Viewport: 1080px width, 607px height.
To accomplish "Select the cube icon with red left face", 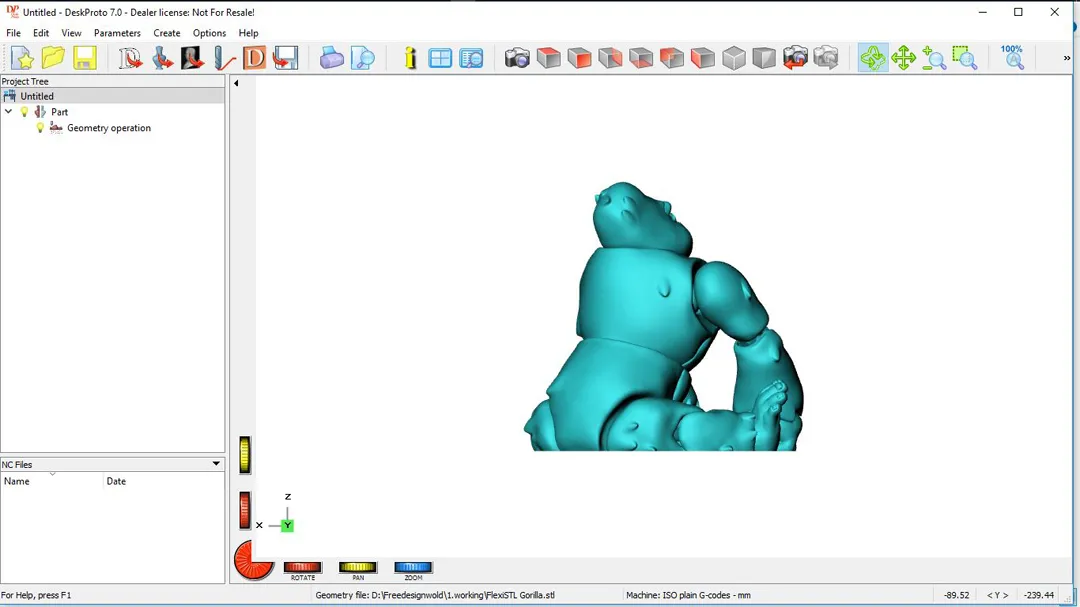I will point(703,58).
